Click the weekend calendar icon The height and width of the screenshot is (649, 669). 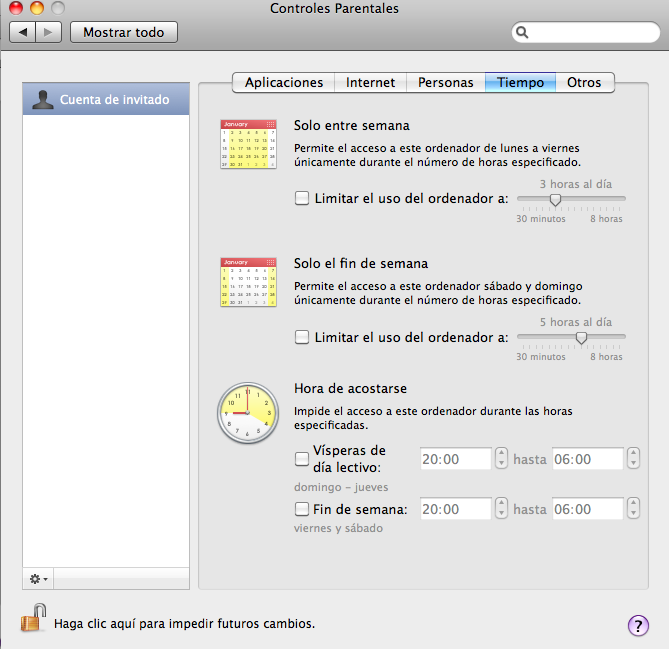pyautogui.click(x=248, y=282)
